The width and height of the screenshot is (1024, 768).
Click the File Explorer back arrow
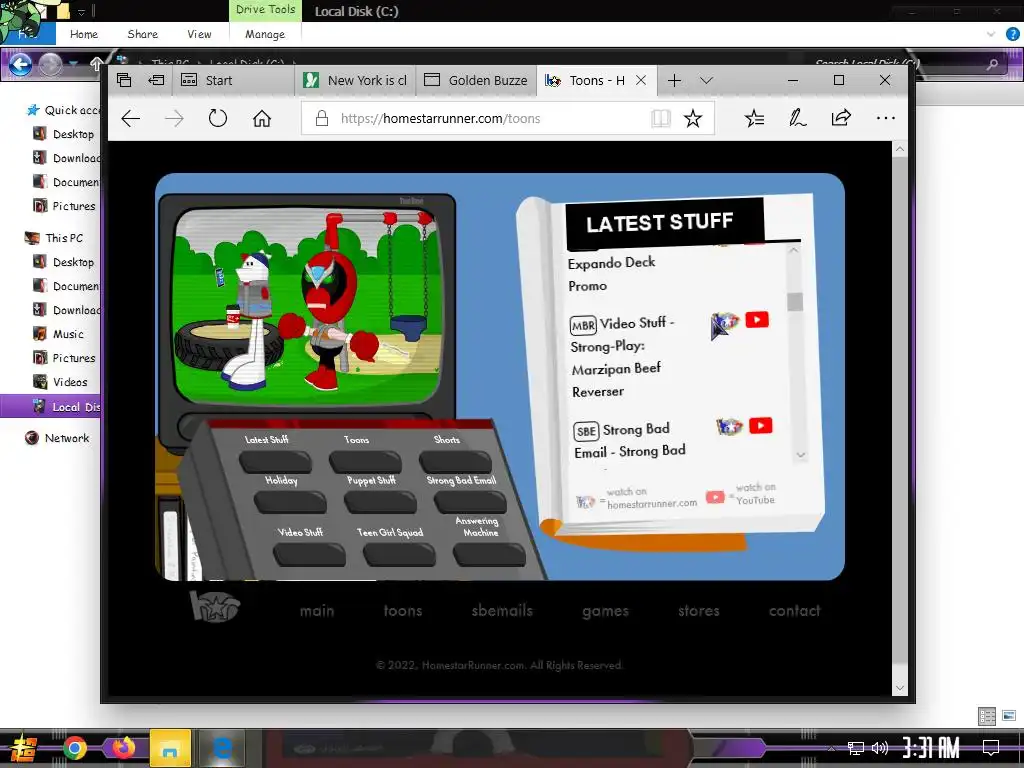tap(20, 64)
